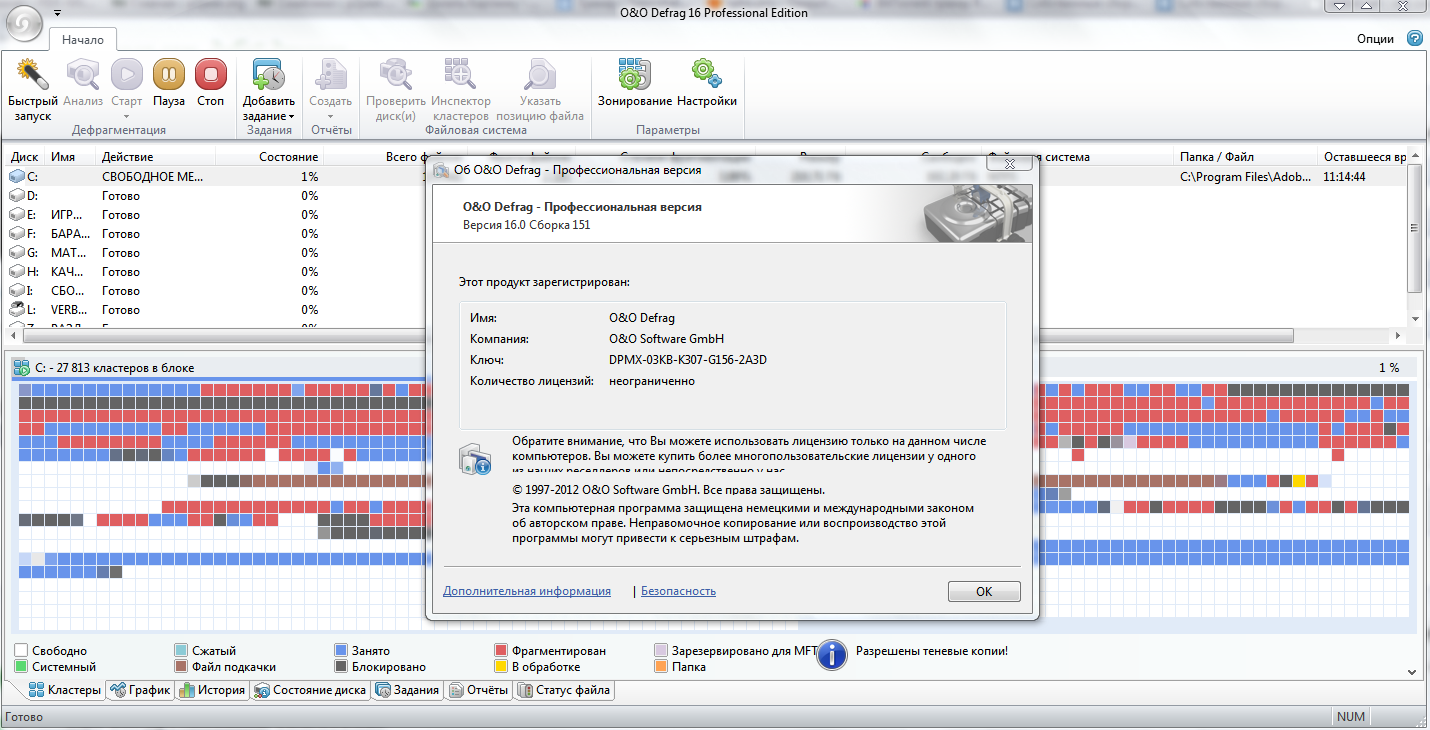Click the remaining time 11:14:44 cell
The width and height of the screenshot is (1430, 730).
[1345, 177]
